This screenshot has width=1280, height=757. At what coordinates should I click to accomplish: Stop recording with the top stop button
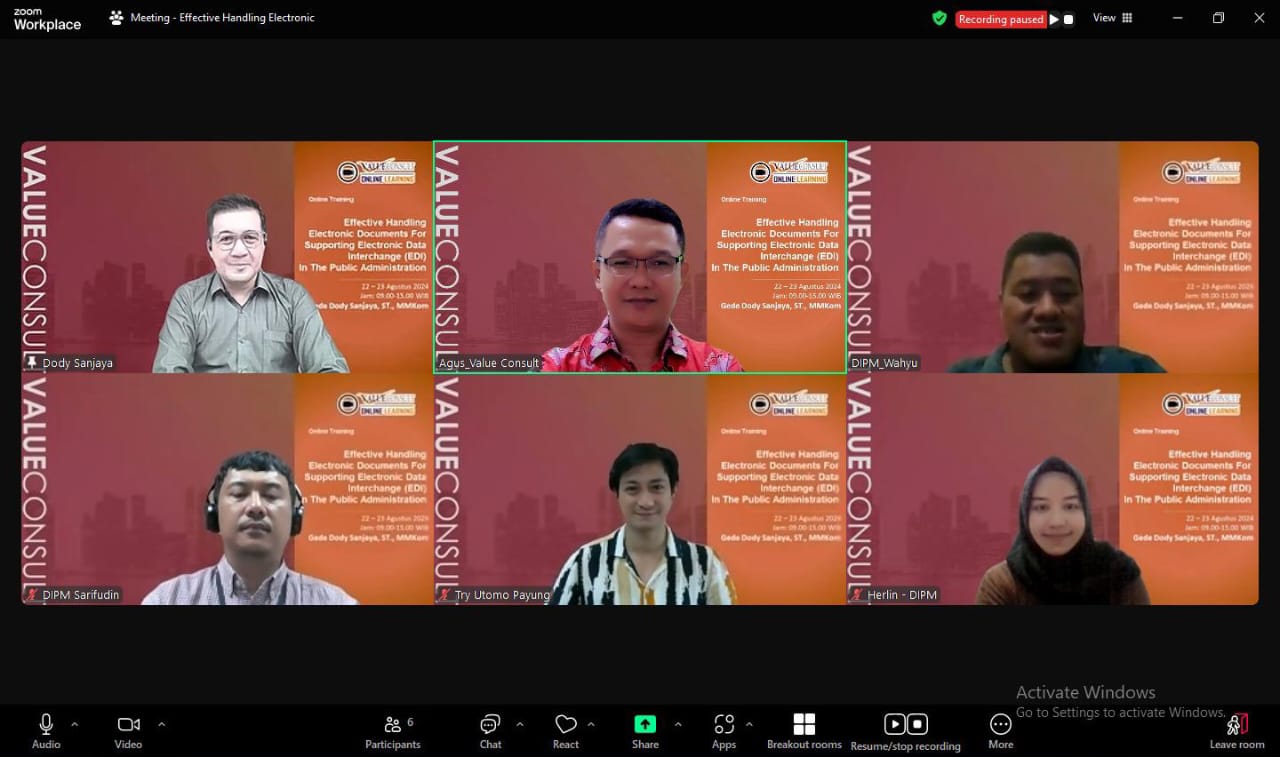1068,19
